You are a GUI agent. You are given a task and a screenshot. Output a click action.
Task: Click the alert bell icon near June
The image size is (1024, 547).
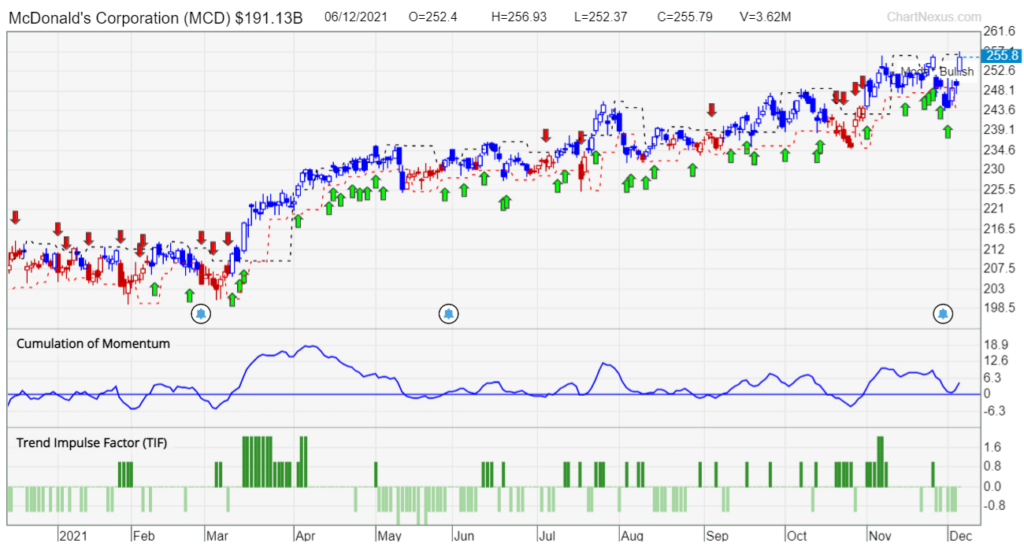(x=448, y=314)
